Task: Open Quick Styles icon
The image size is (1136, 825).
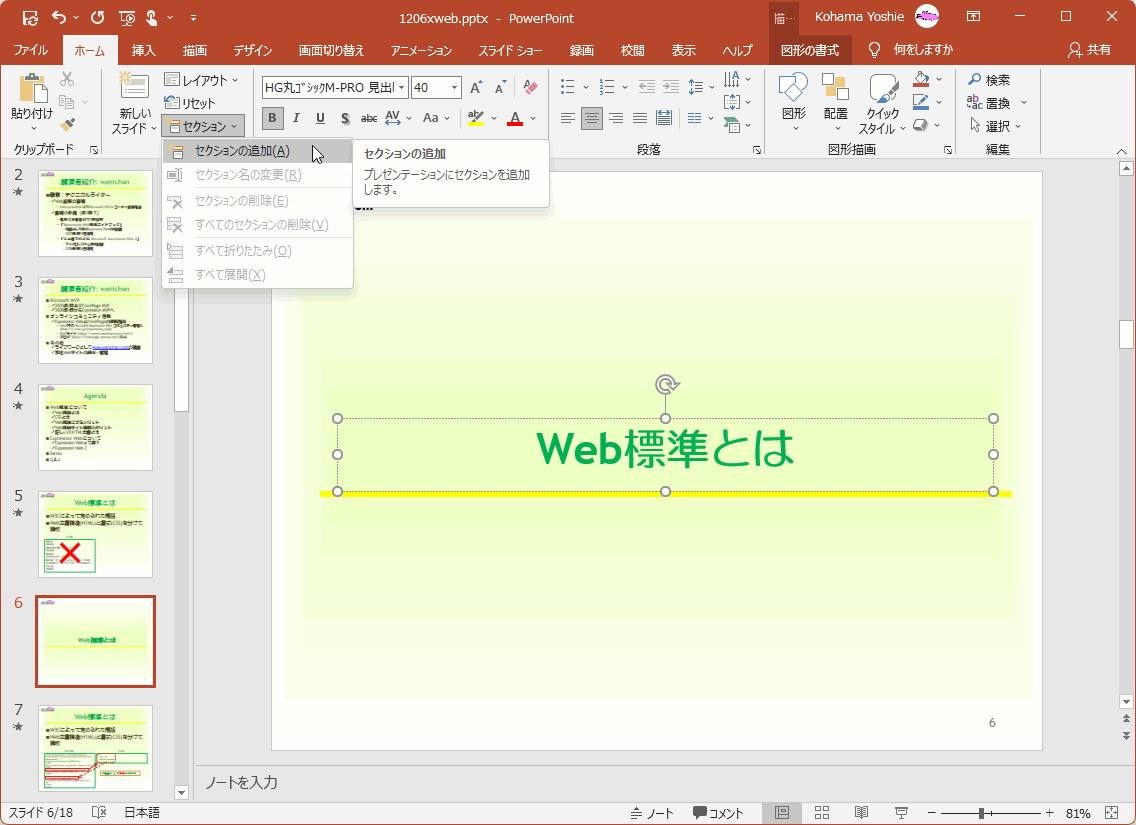Action: coord(883,88)
